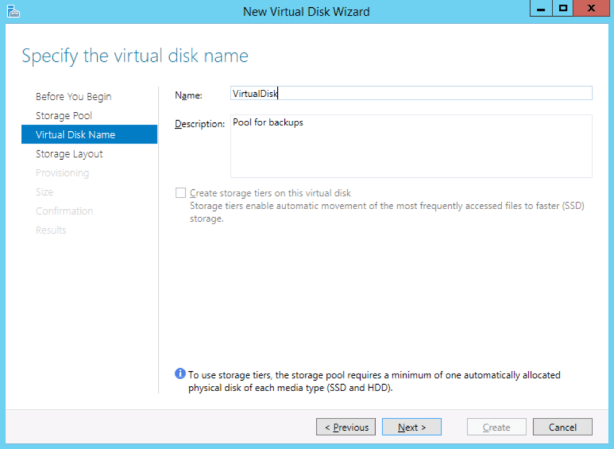Select the Storage Pool step in the sidebar
614x449 pixels.
tap(66, 115)
